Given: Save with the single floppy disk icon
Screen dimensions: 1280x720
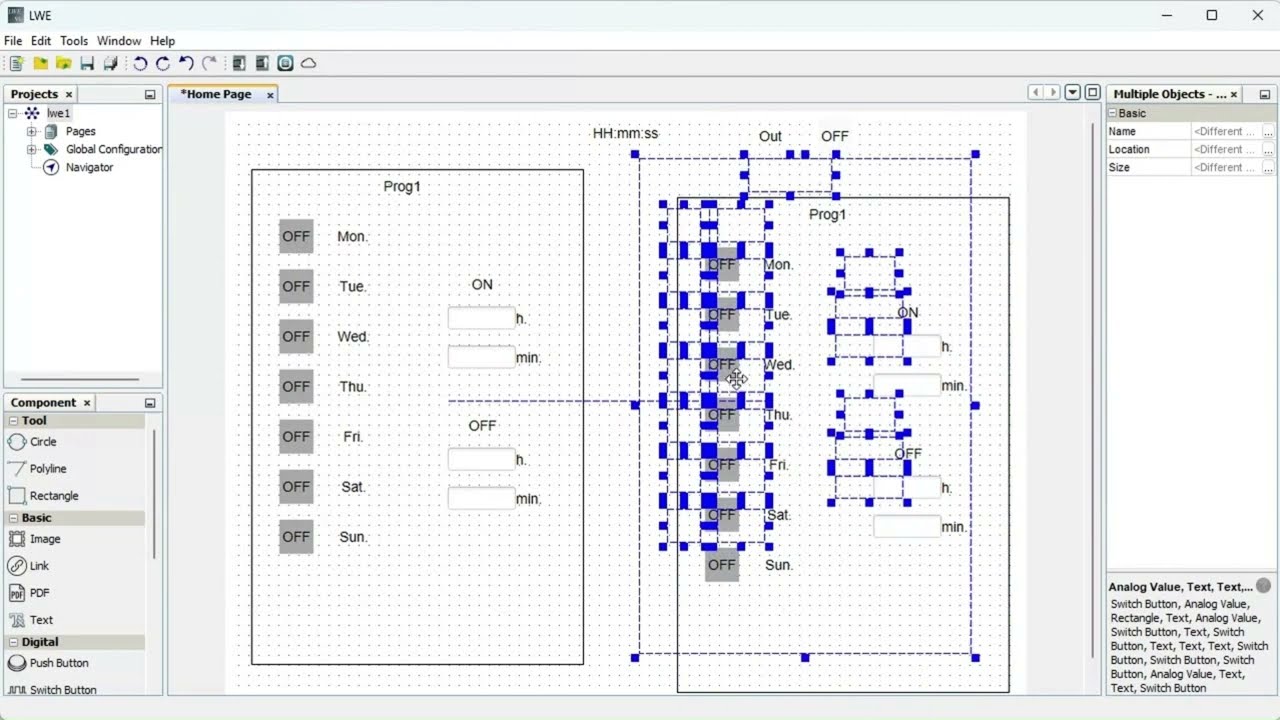Looking at the screenshot, I should tap(87, 63).
